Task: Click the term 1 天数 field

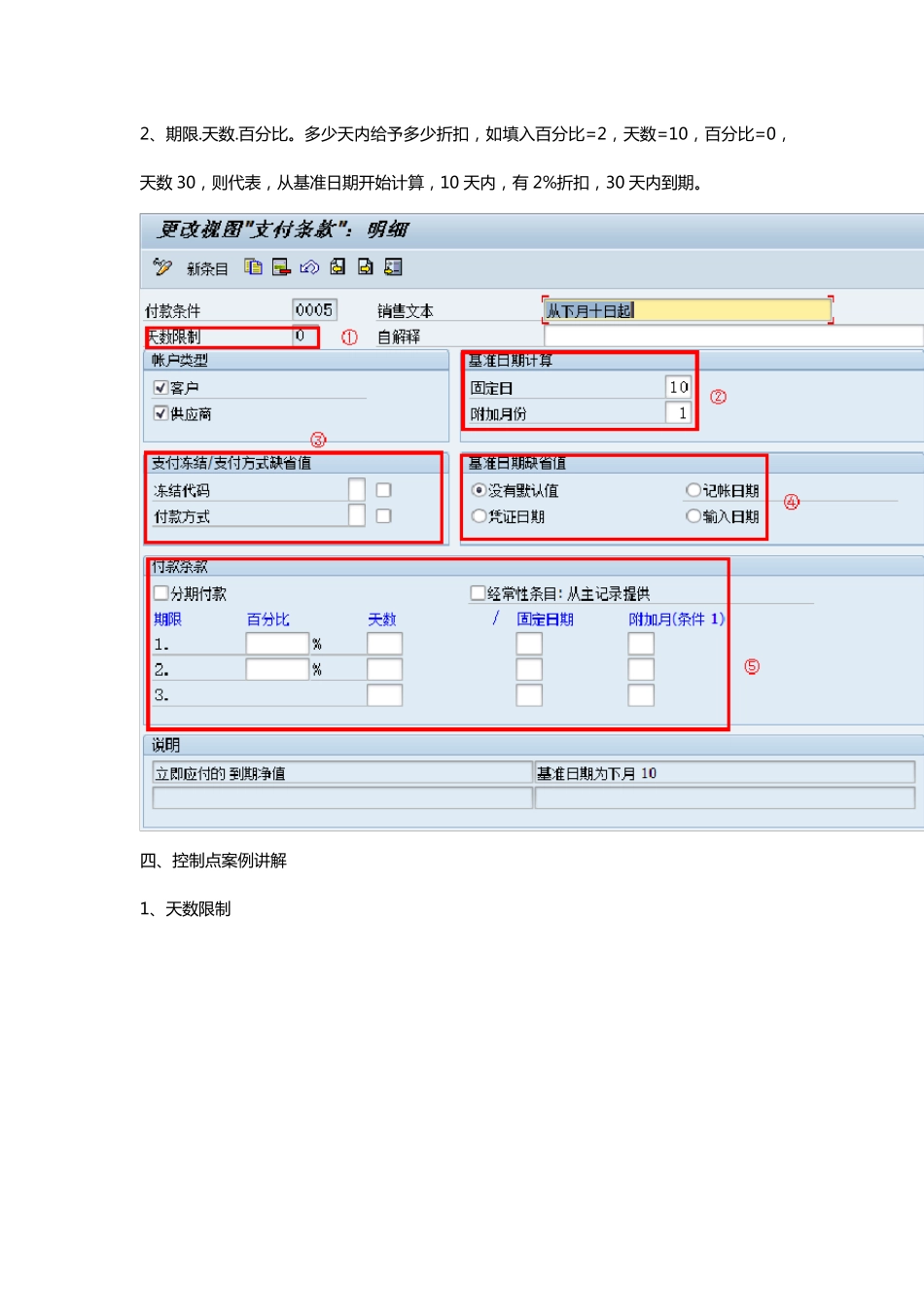Action: coord(384,644)
